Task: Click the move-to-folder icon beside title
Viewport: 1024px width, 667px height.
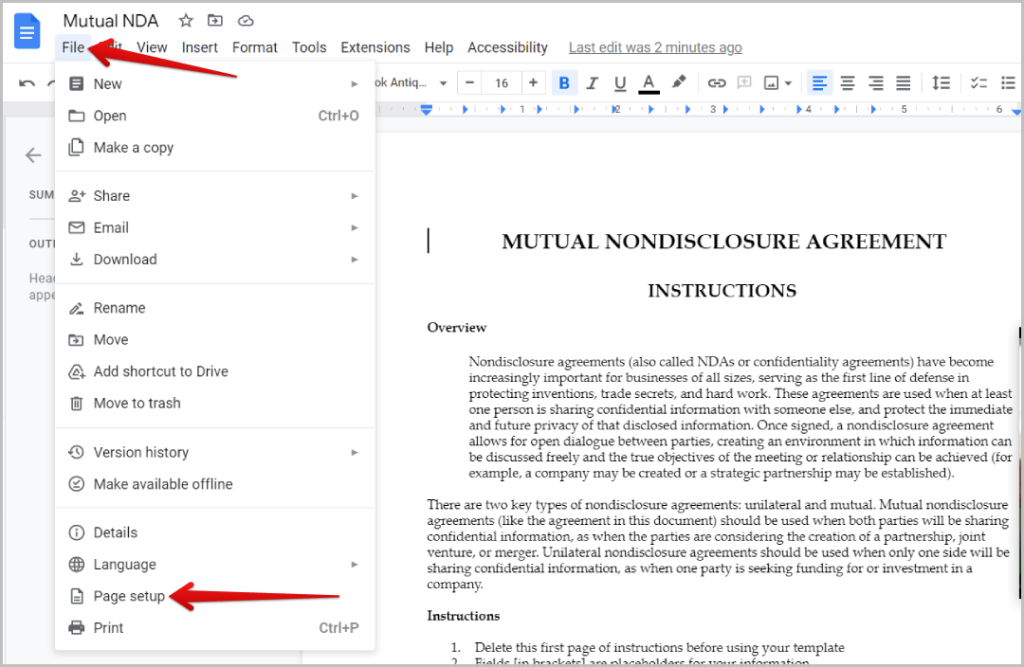Action: (215, 21)
